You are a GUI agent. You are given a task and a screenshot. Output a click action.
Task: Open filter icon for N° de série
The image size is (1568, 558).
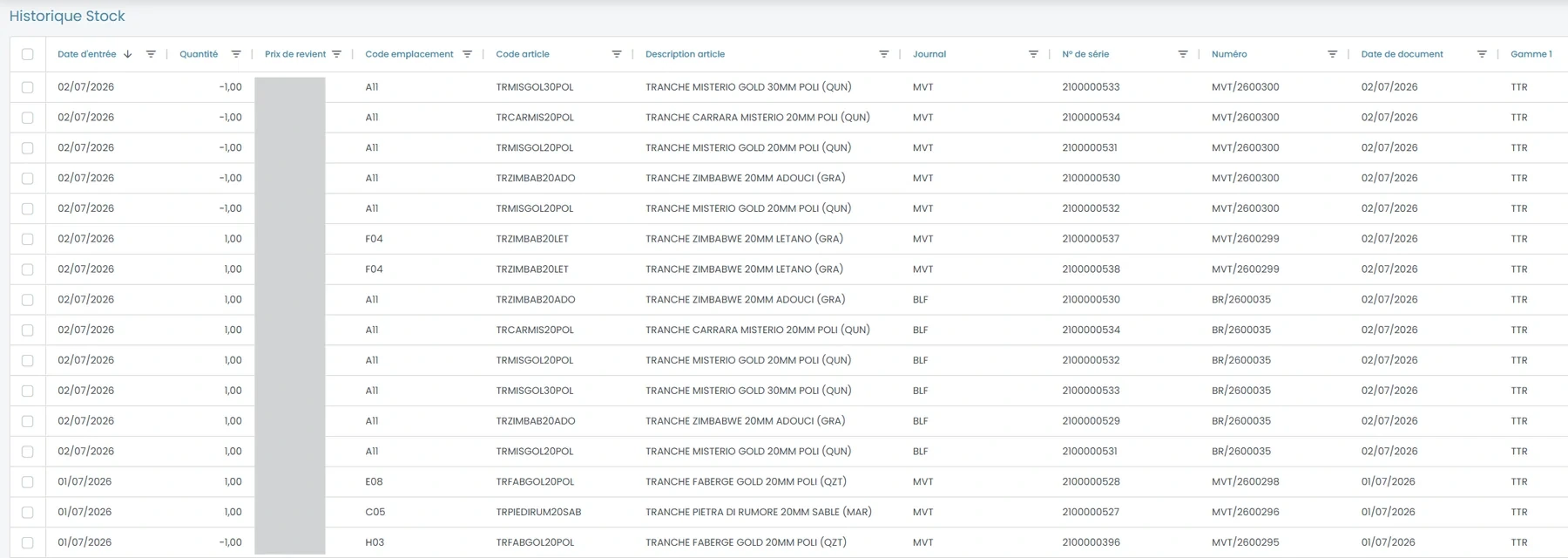tap(1183, 54)
